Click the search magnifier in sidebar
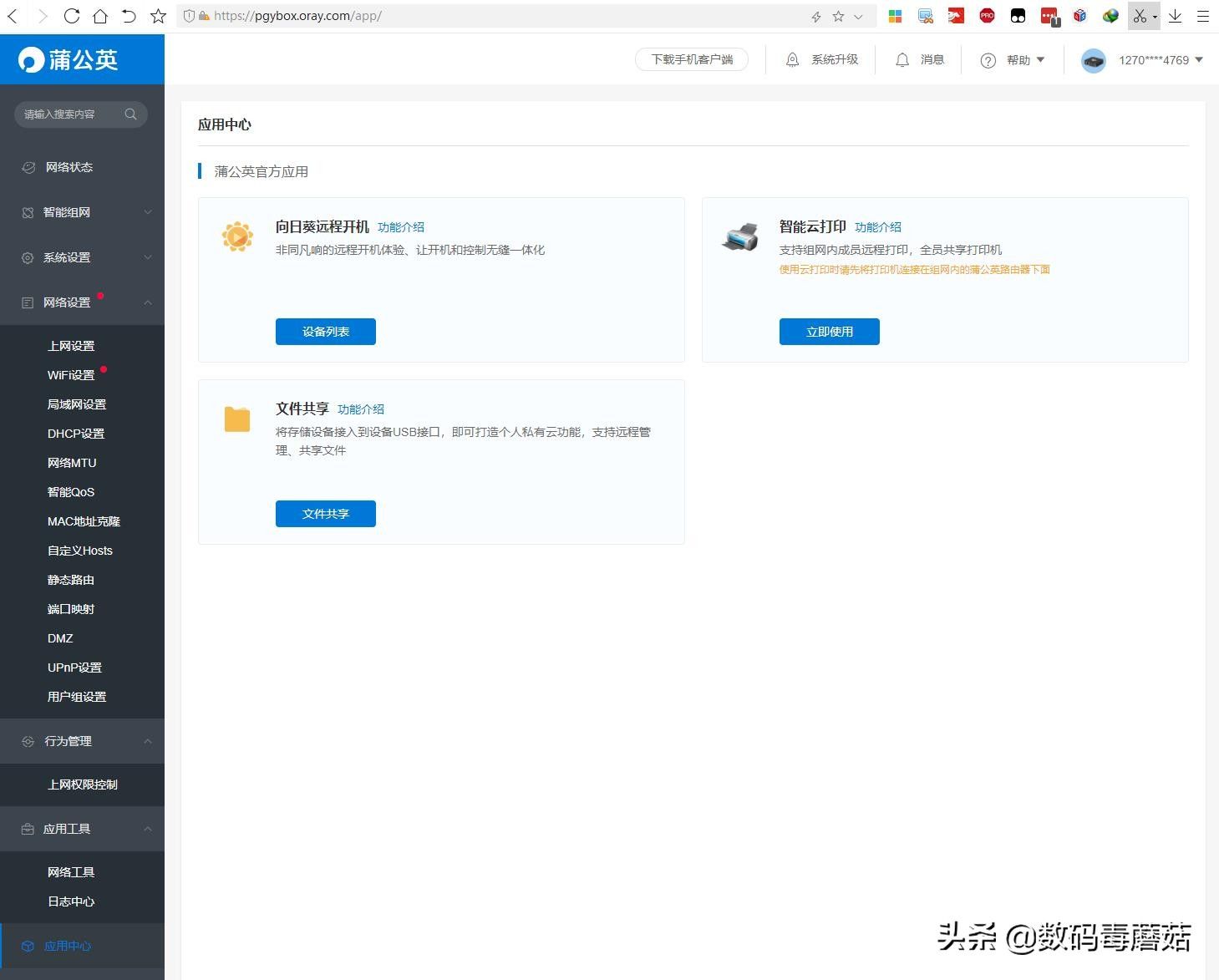 130,114
